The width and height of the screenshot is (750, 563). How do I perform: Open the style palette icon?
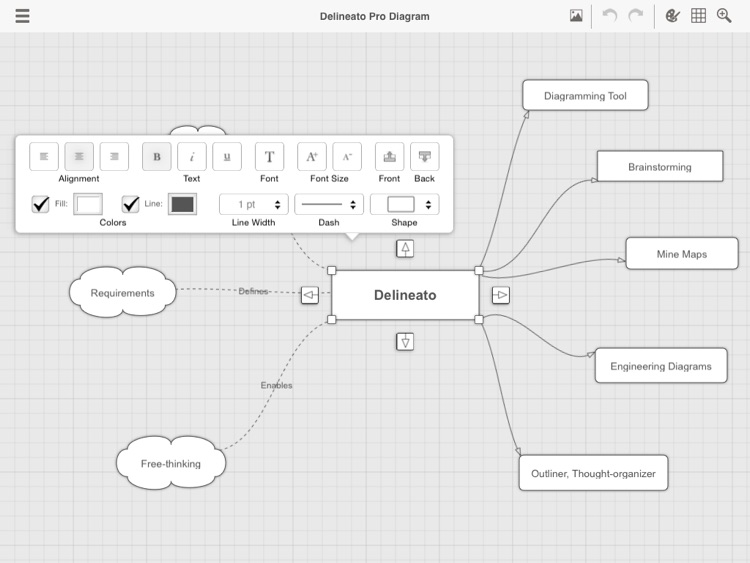click(x=673, y=16)
